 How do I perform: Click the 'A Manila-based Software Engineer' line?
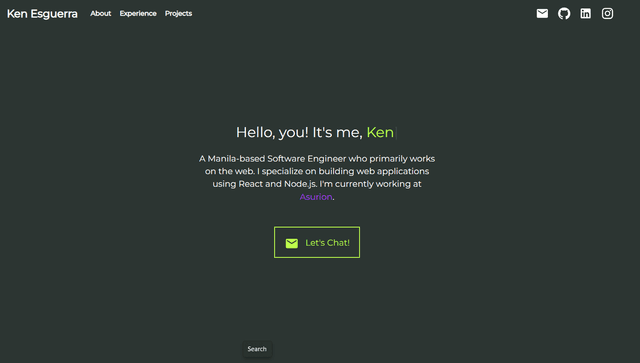[317, 158]
